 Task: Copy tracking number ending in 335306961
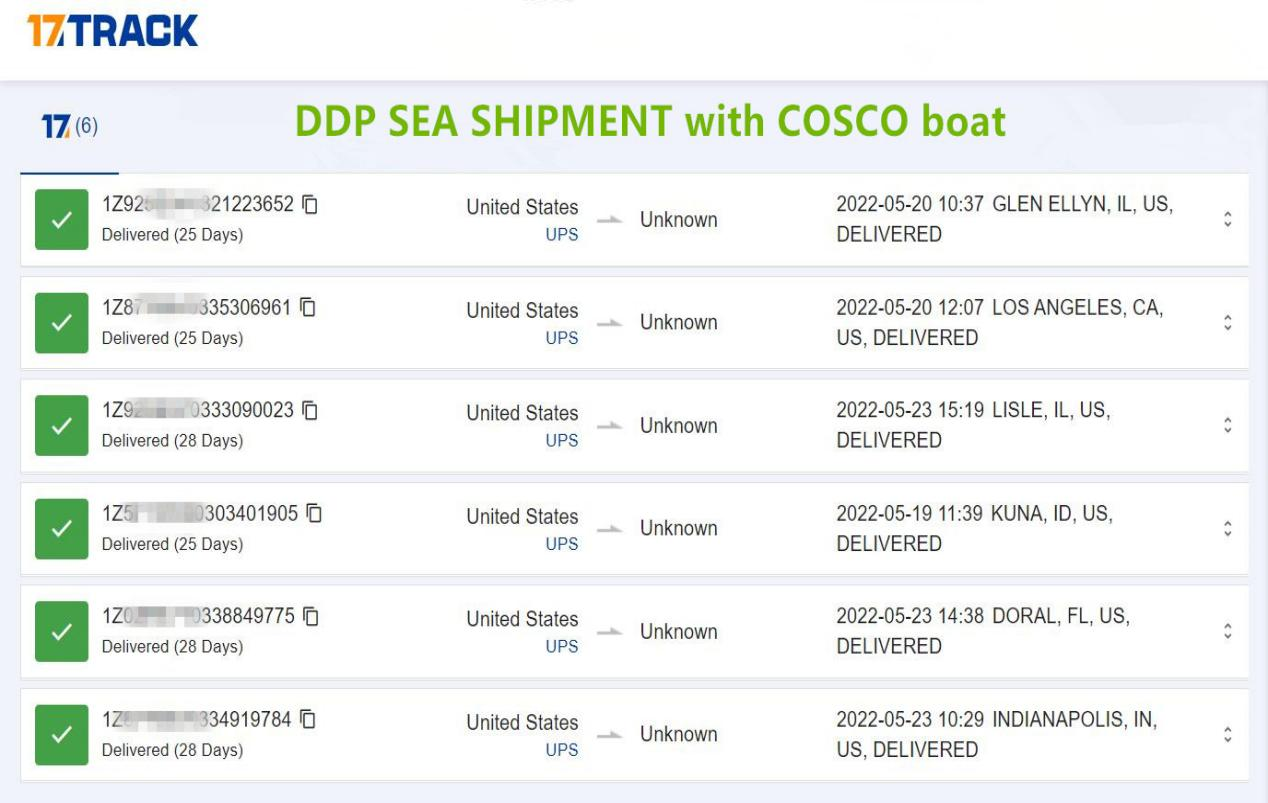point(309,307)
